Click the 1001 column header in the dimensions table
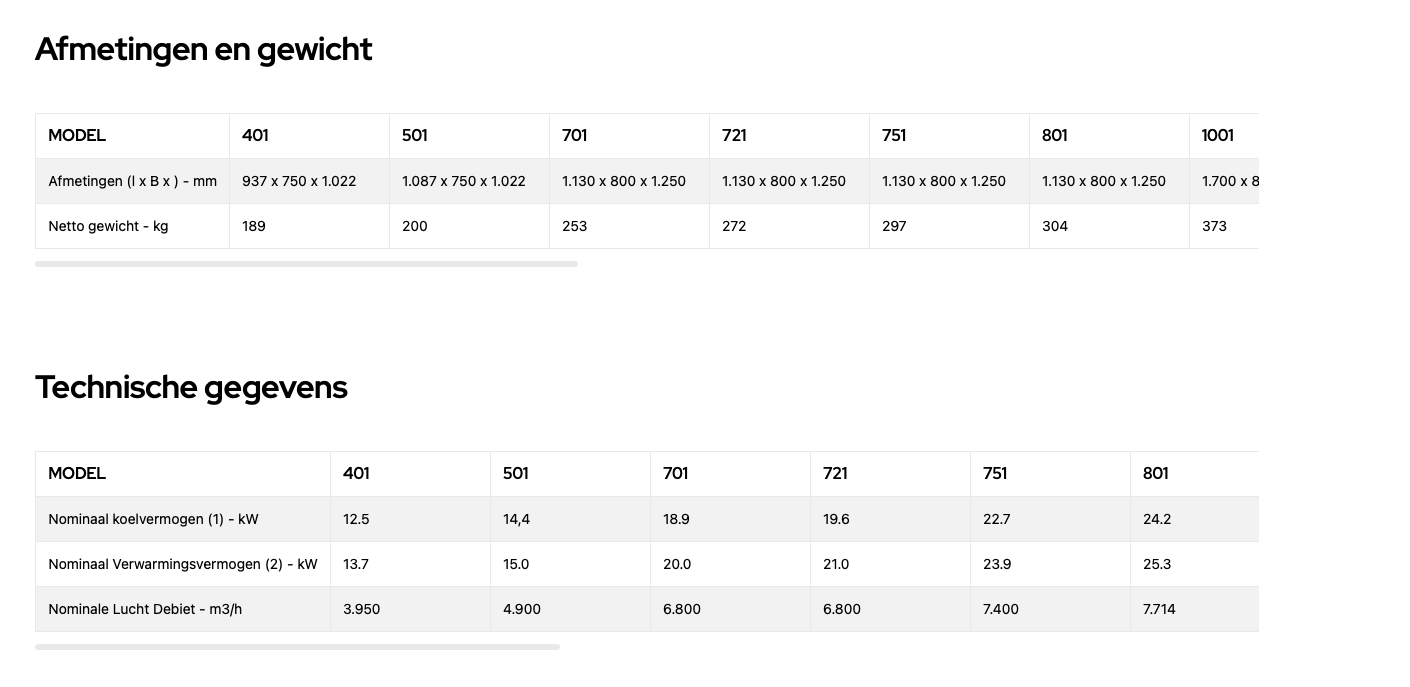 click(1224, 136)
